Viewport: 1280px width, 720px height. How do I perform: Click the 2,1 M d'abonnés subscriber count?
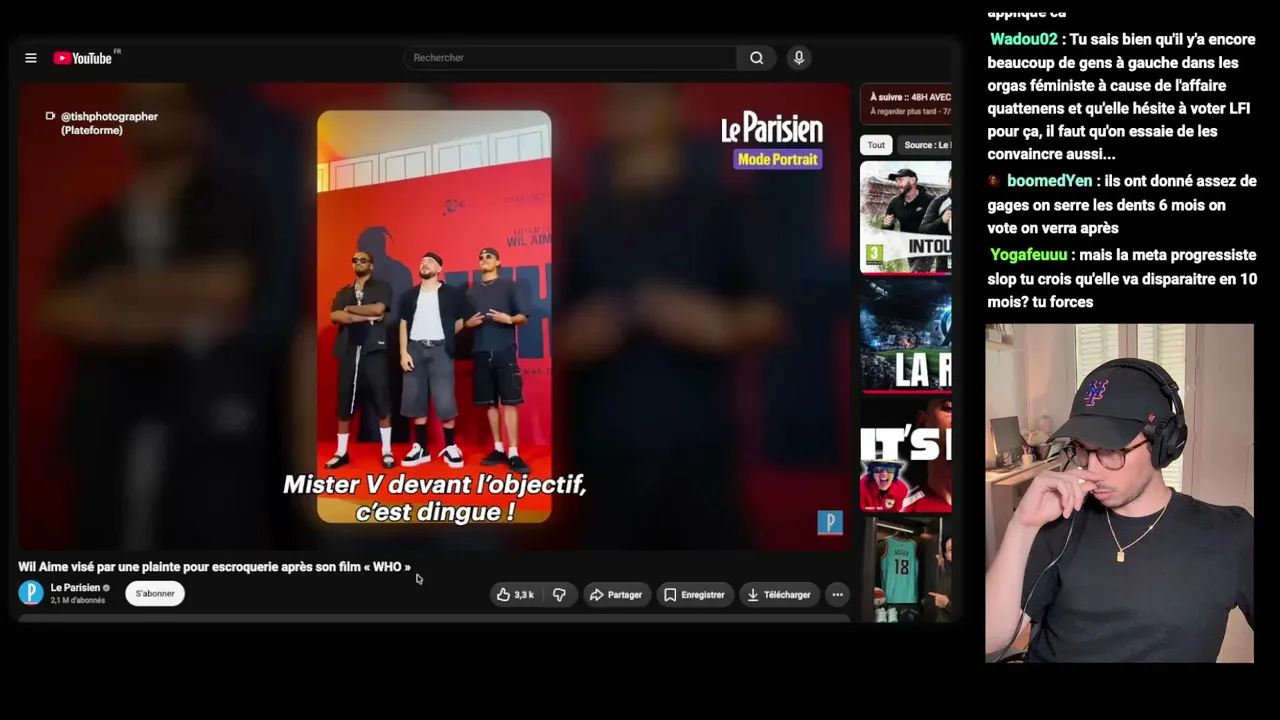click(78, 601)
